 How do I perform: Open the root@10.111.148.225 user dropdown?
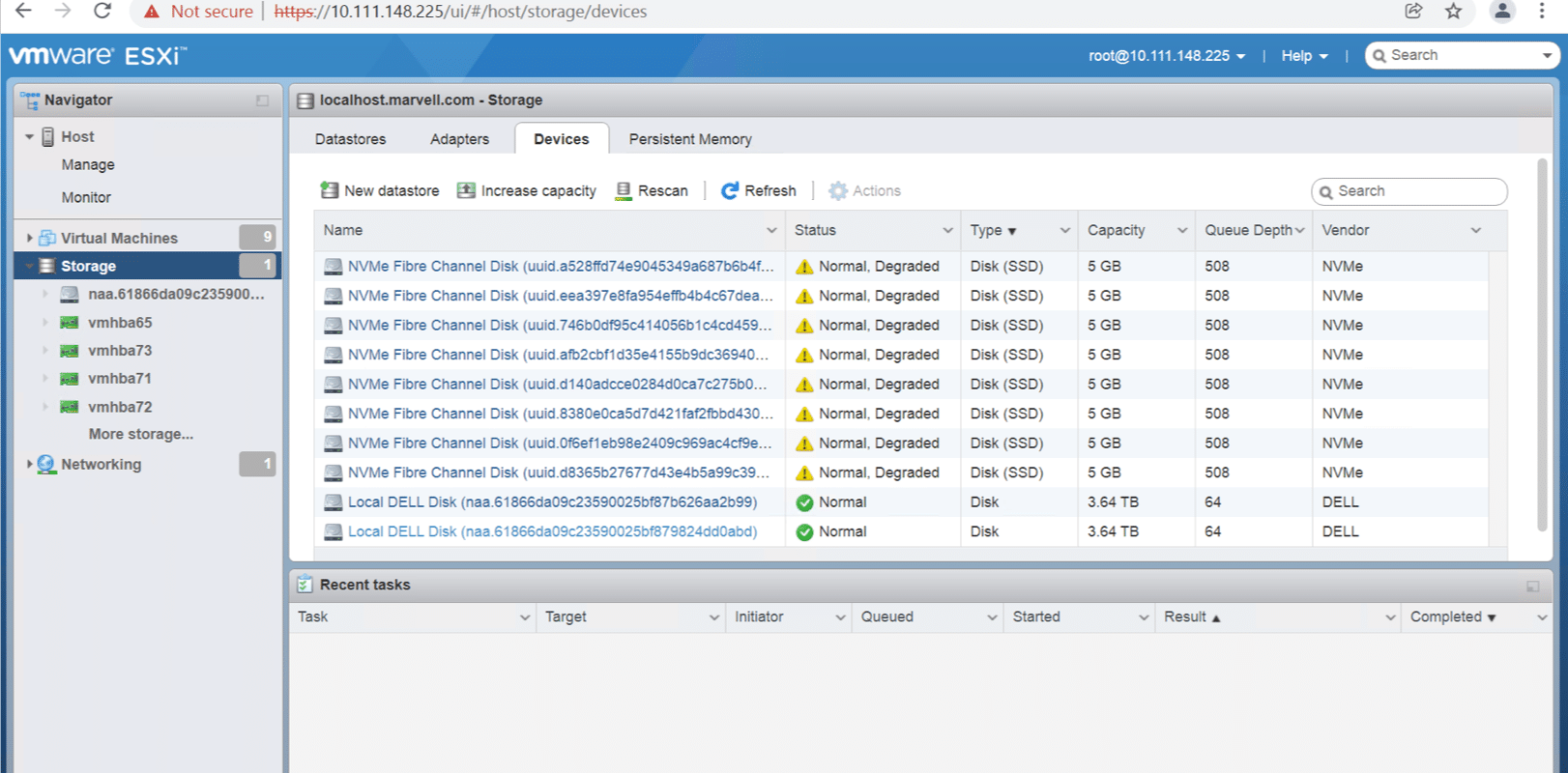(1167, 56)
